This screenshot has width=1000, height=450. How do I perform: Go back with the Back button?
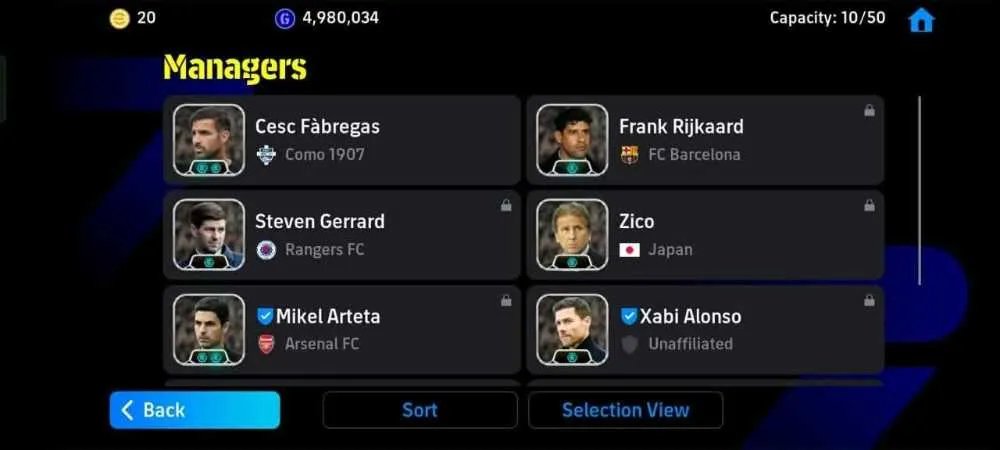coord(195,410)
